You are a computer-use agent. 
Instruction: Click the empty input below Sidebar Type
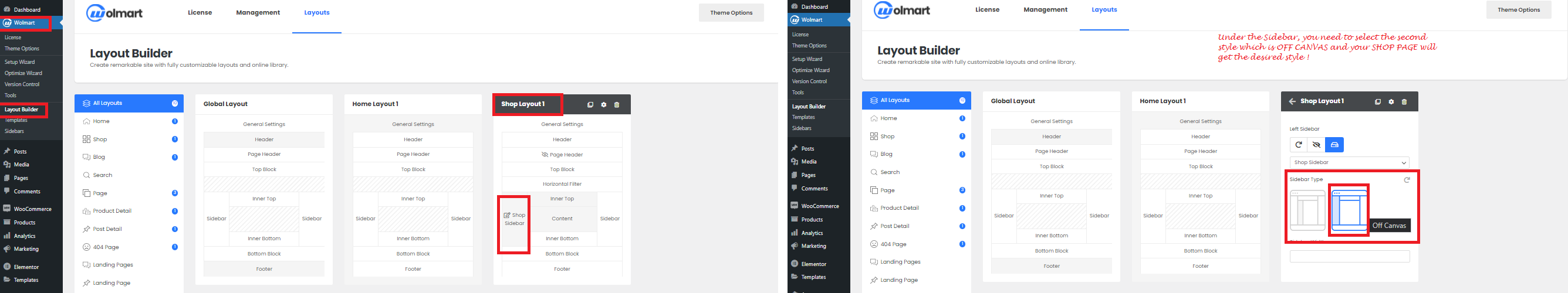click(x=1350, y=257)
